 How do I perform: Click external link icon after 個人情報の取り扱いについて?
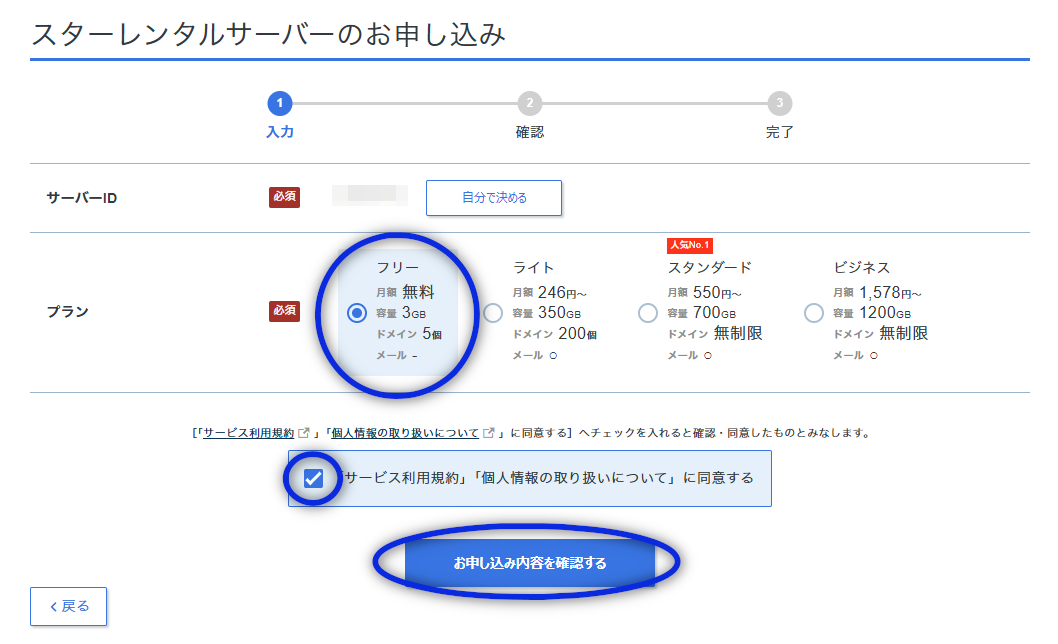click(489, 433)
